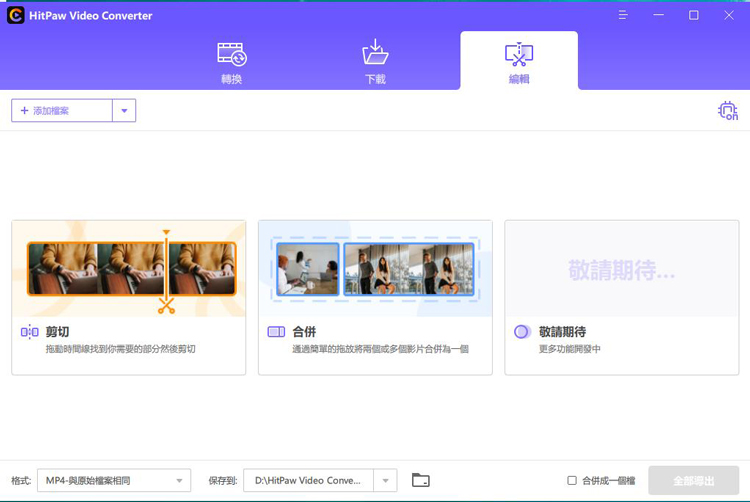The height and width of the screenshot is (502, 750).
Task: Open the 下載 (Download) tab
Action: 375,62
